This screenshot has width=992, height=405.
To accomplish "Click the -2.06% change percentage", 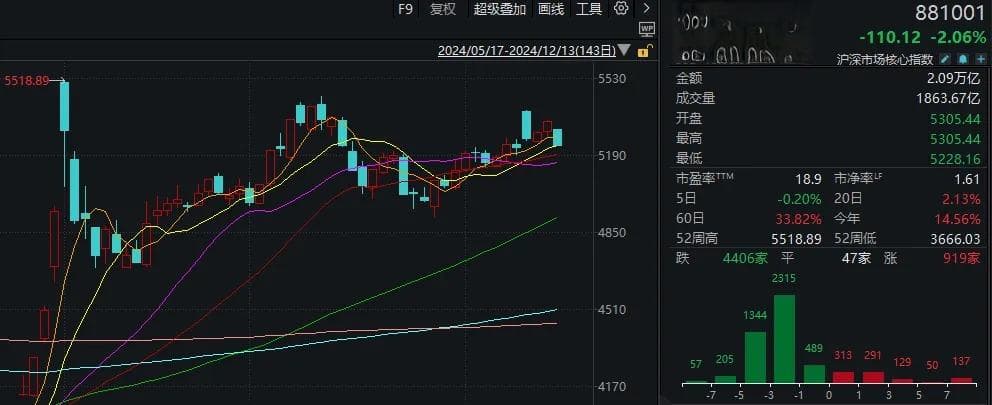I will pos(958,37).
